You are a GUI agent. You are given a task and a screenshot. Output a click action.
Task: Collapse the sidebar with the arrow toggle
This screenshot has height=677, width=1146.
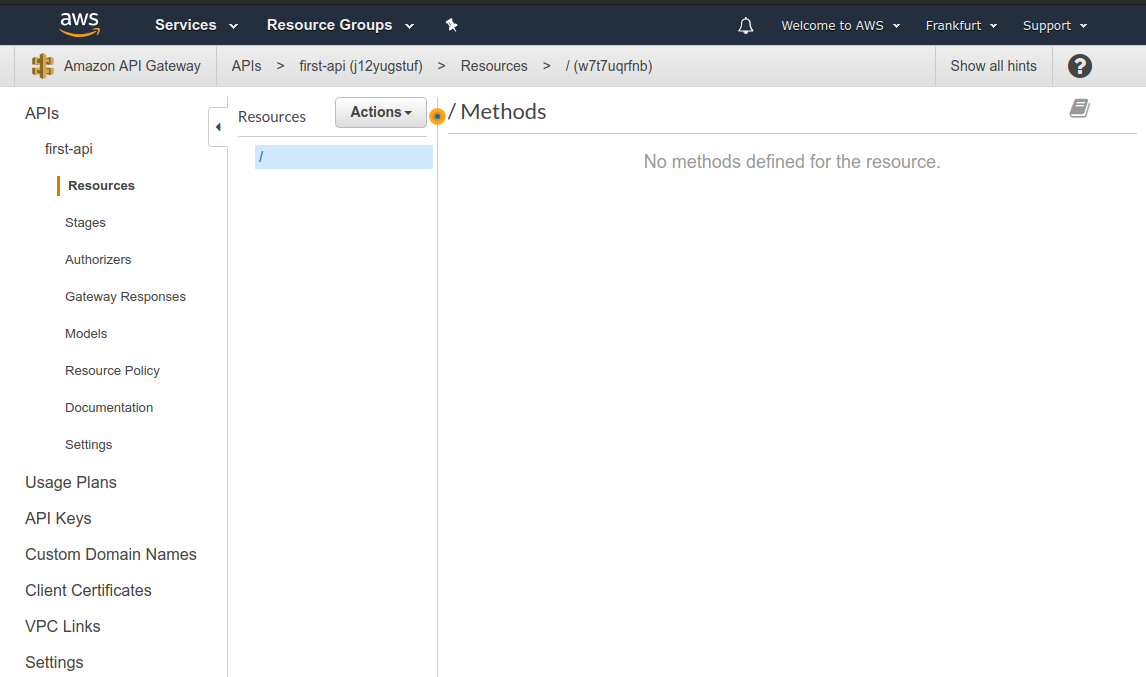(218, 127)
